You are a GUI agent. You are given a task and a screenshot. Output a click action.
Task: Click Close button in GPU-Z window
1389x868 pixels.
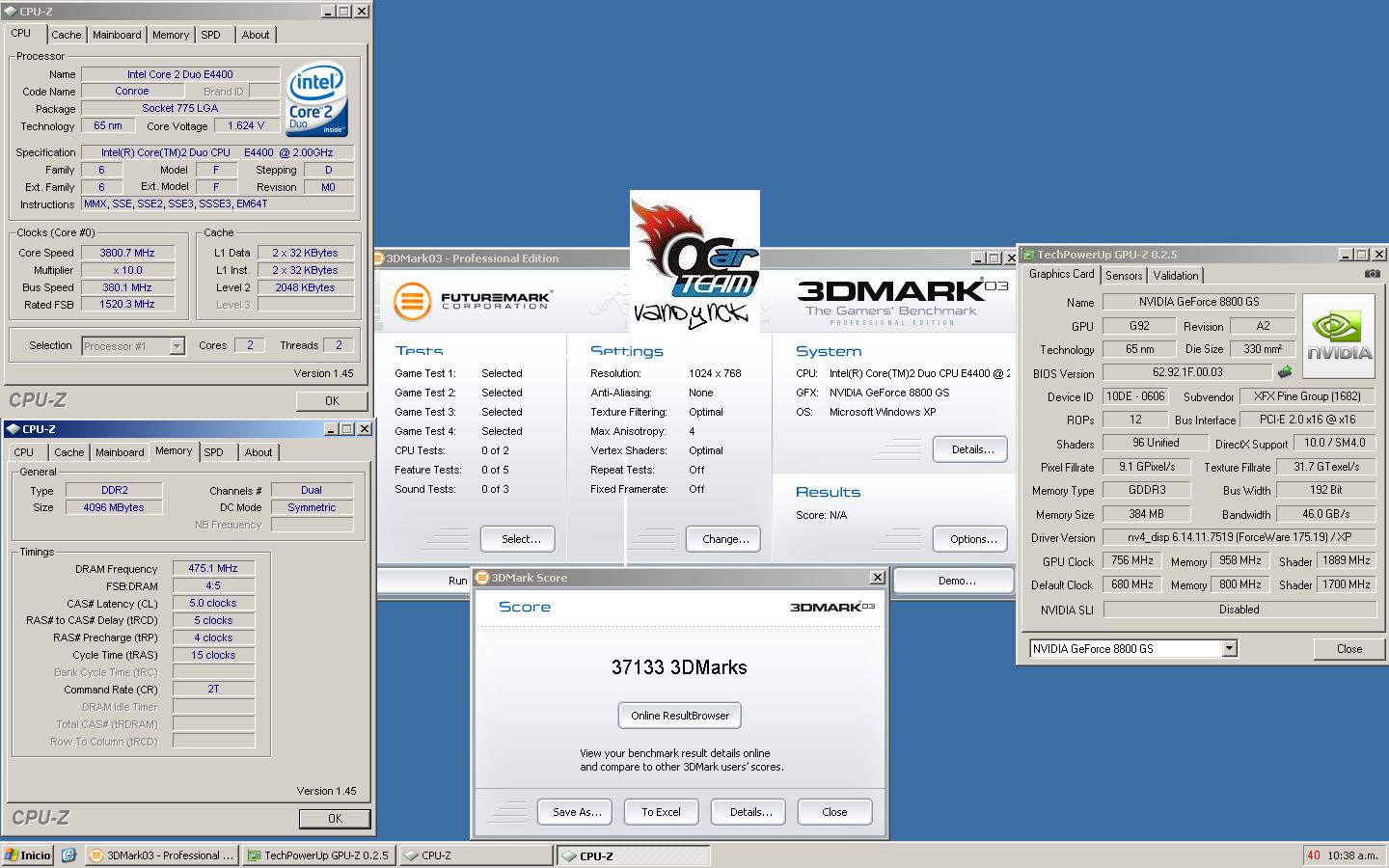(1348, 649)
